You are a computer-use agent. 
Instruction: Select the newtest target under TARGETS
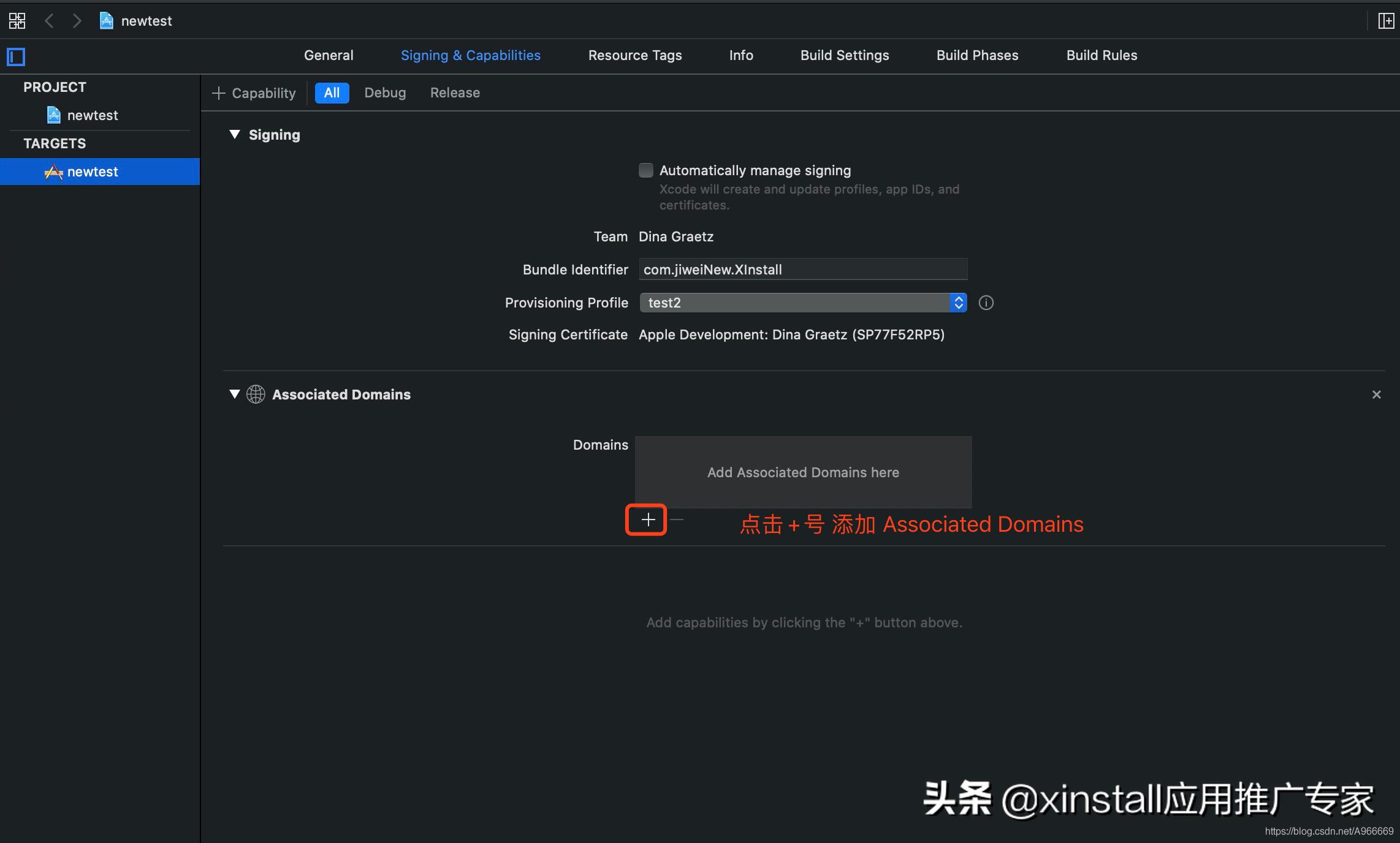pos(92,172)
